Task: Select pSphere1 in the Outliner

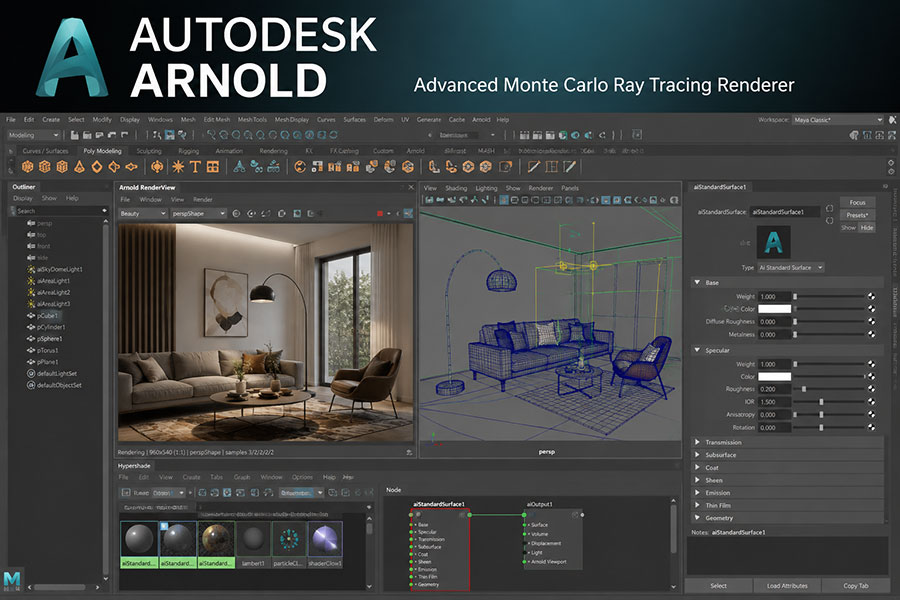Action: coord(50,339)
